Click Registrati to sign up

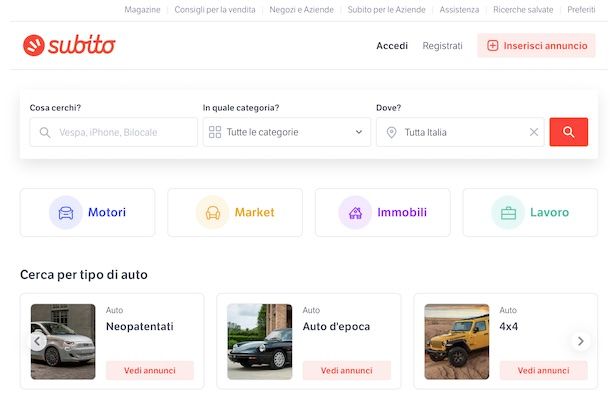pos(442,46)
